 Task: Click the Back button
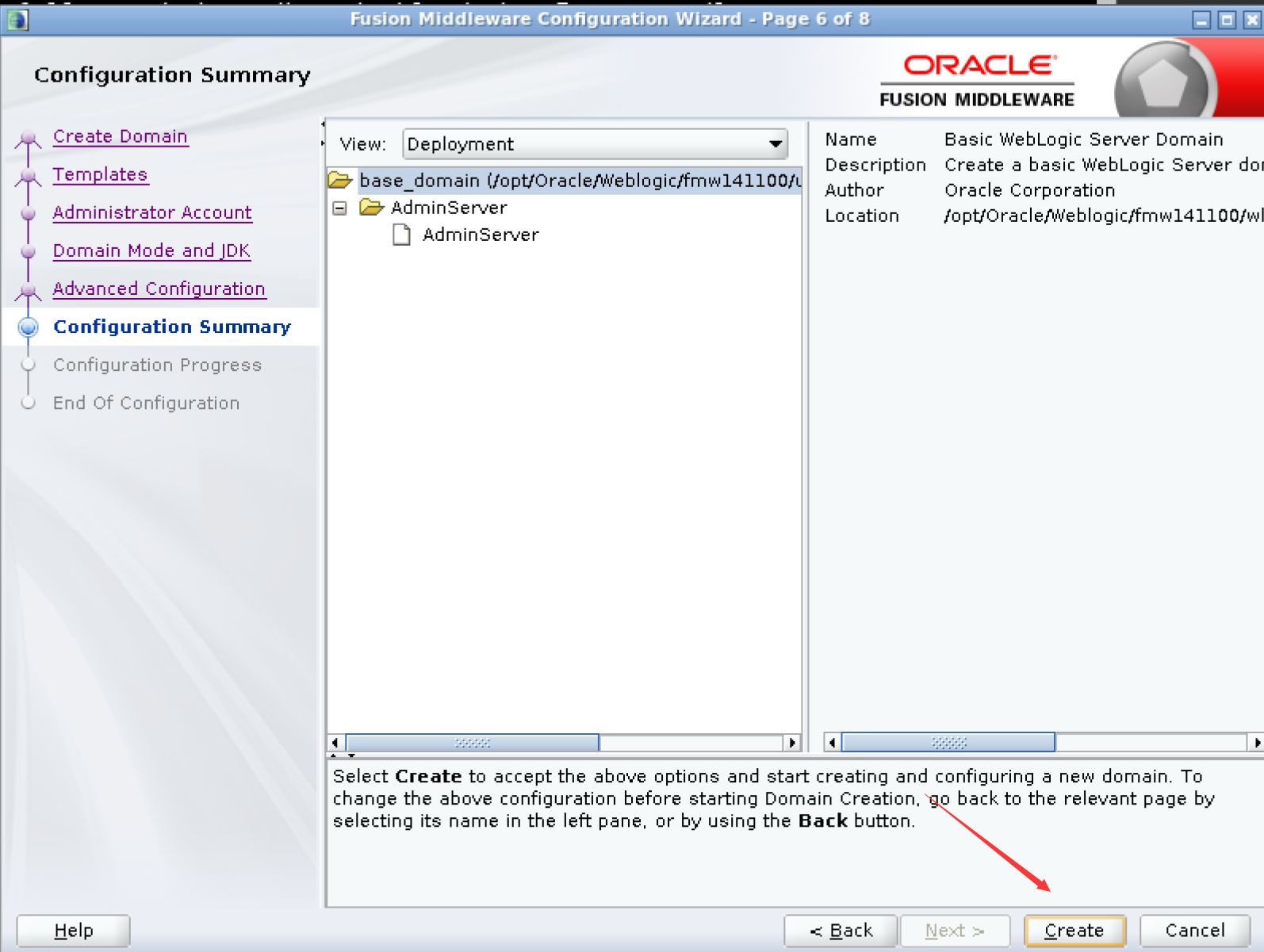pyautogui.click(x=841, y=931)
